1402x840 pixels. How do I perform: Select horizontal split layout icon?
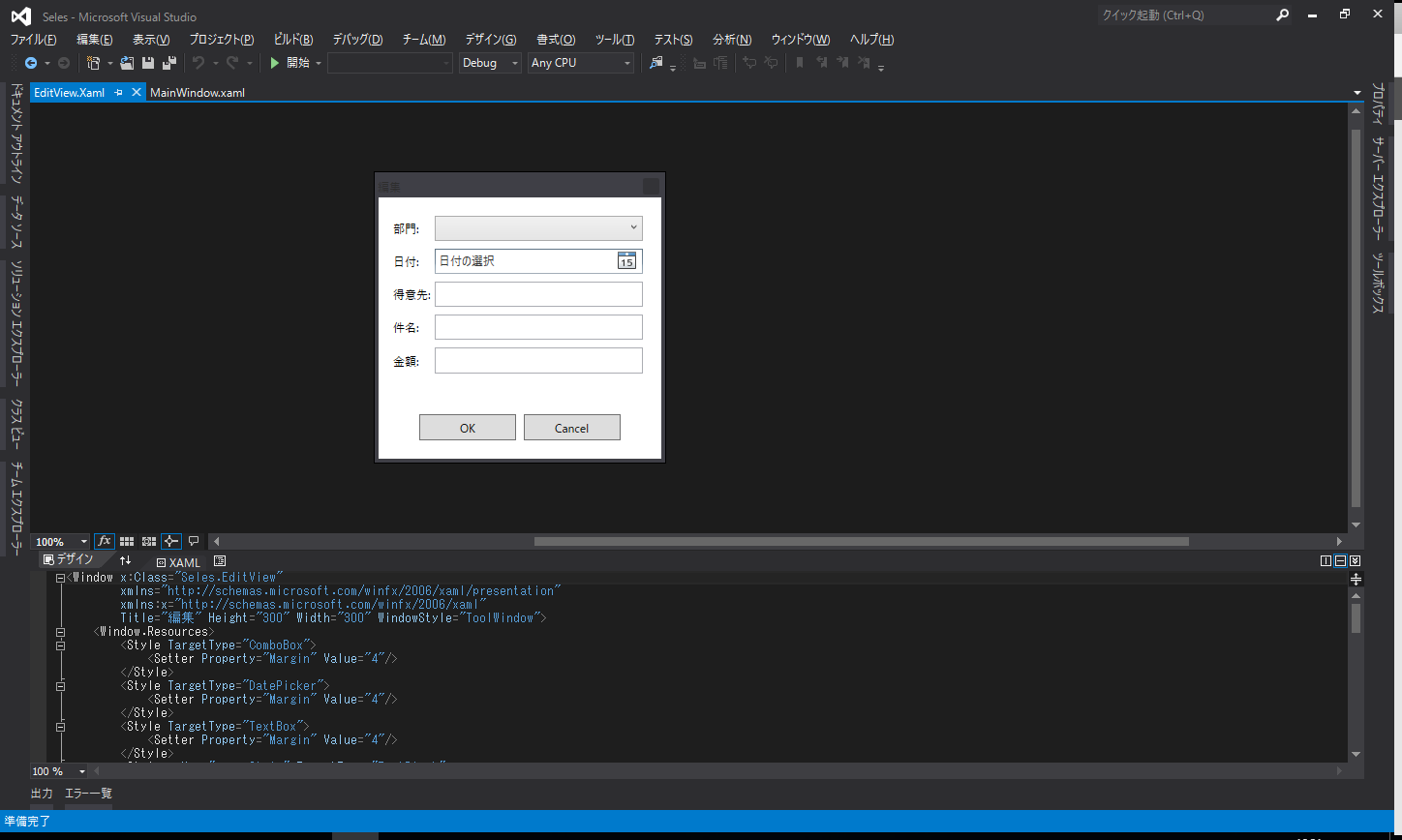(1340, 561)
